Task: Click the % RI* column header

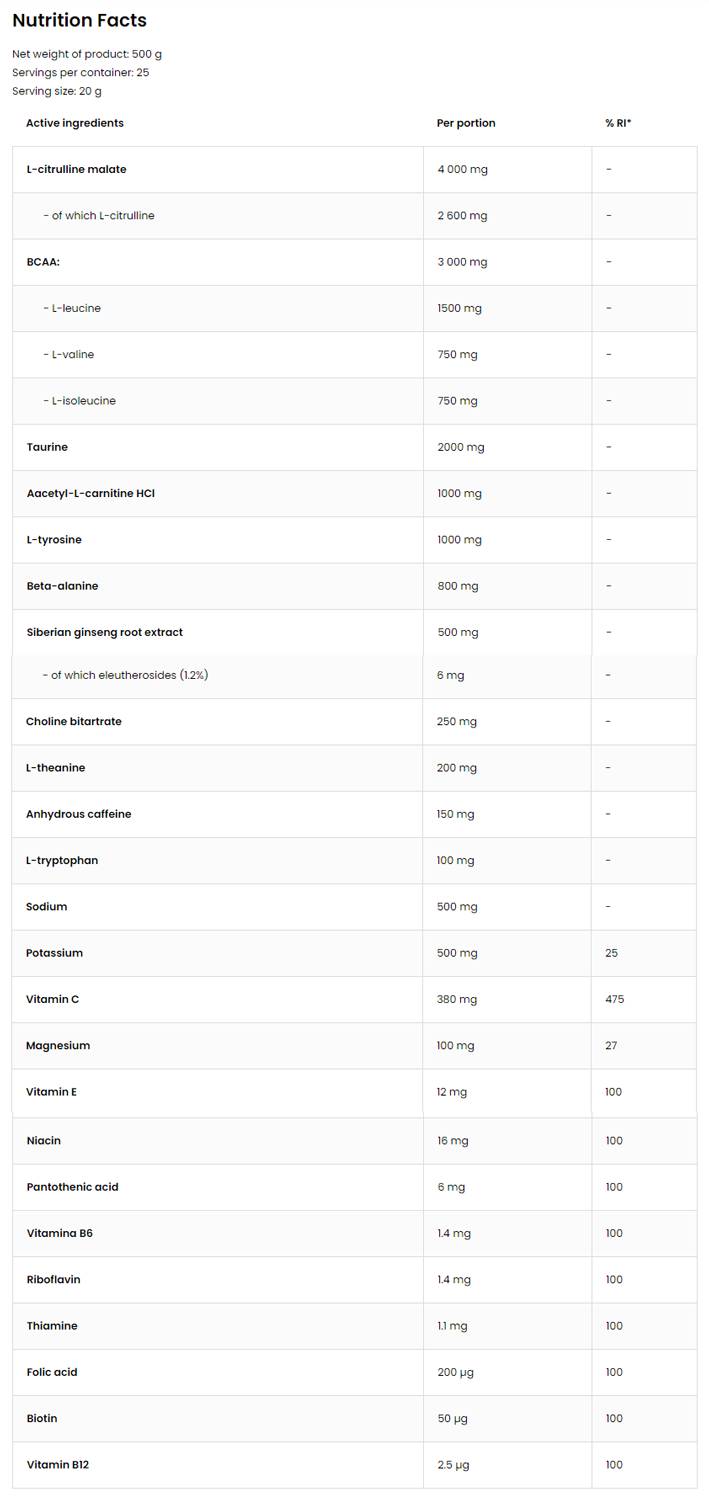Action: pos(618,123)
